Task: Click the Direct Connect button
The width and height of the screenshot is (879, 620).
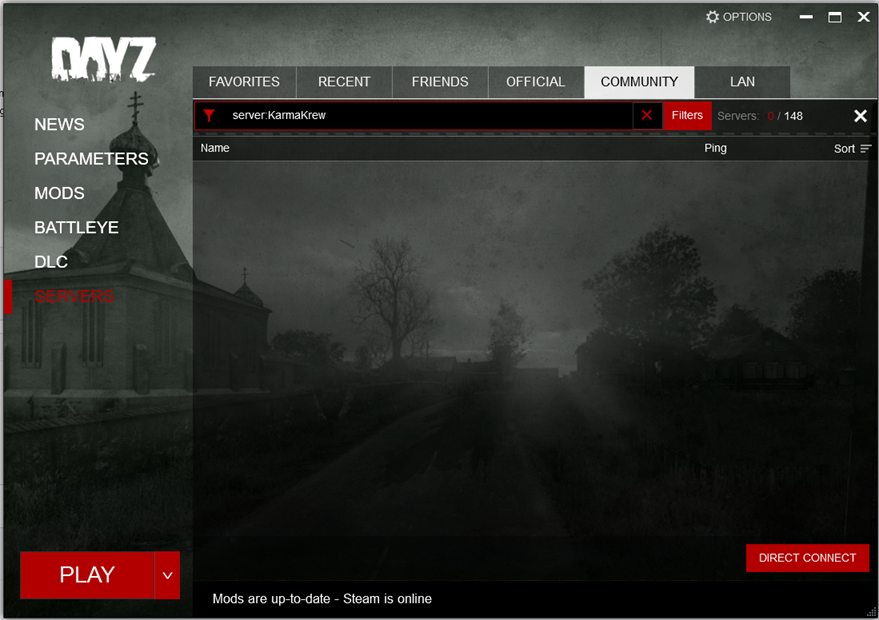Action: click(x=807, y=558)
